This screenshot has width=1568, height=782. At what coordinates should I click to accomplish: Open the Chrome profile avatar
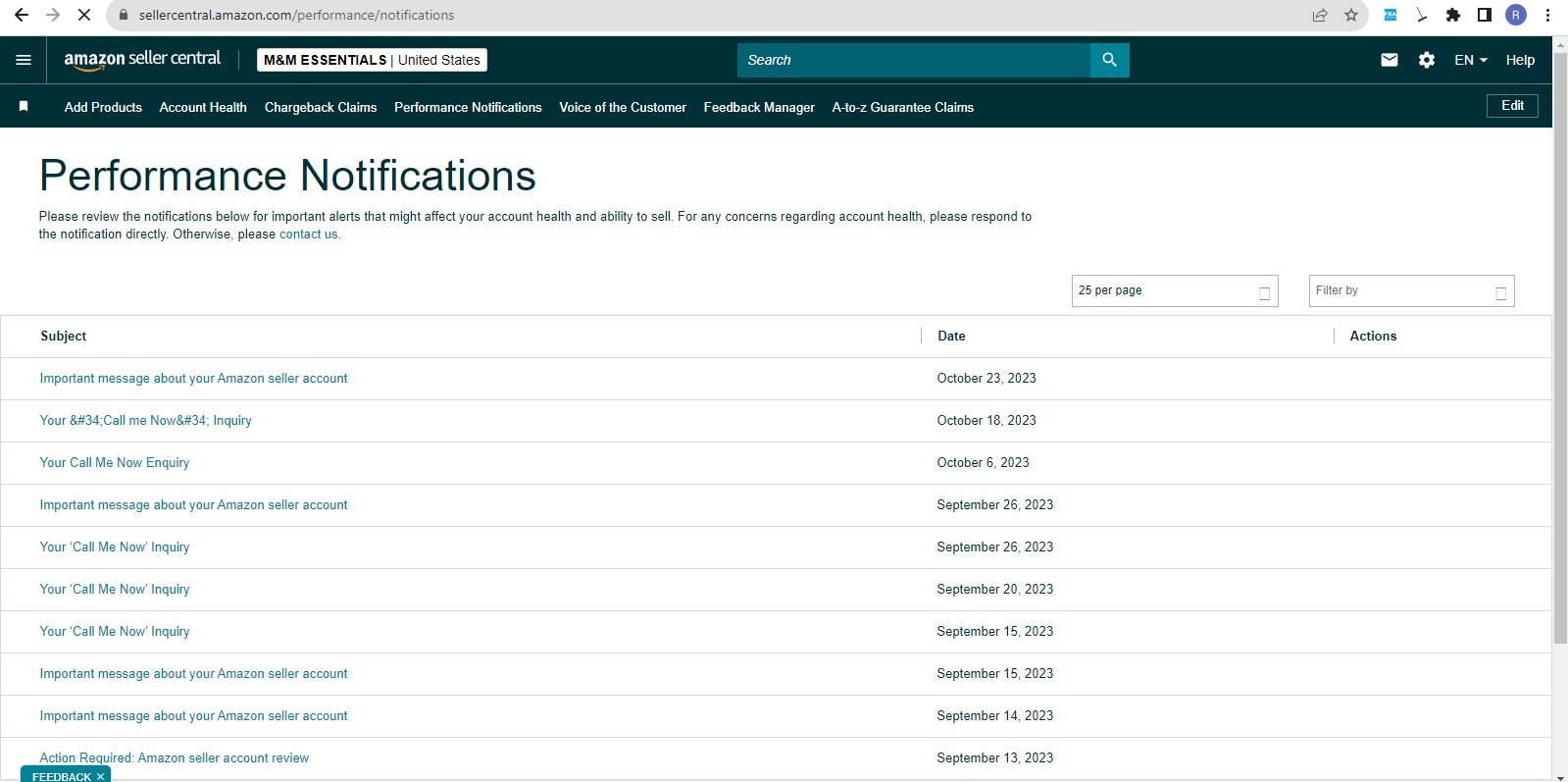1516,15
